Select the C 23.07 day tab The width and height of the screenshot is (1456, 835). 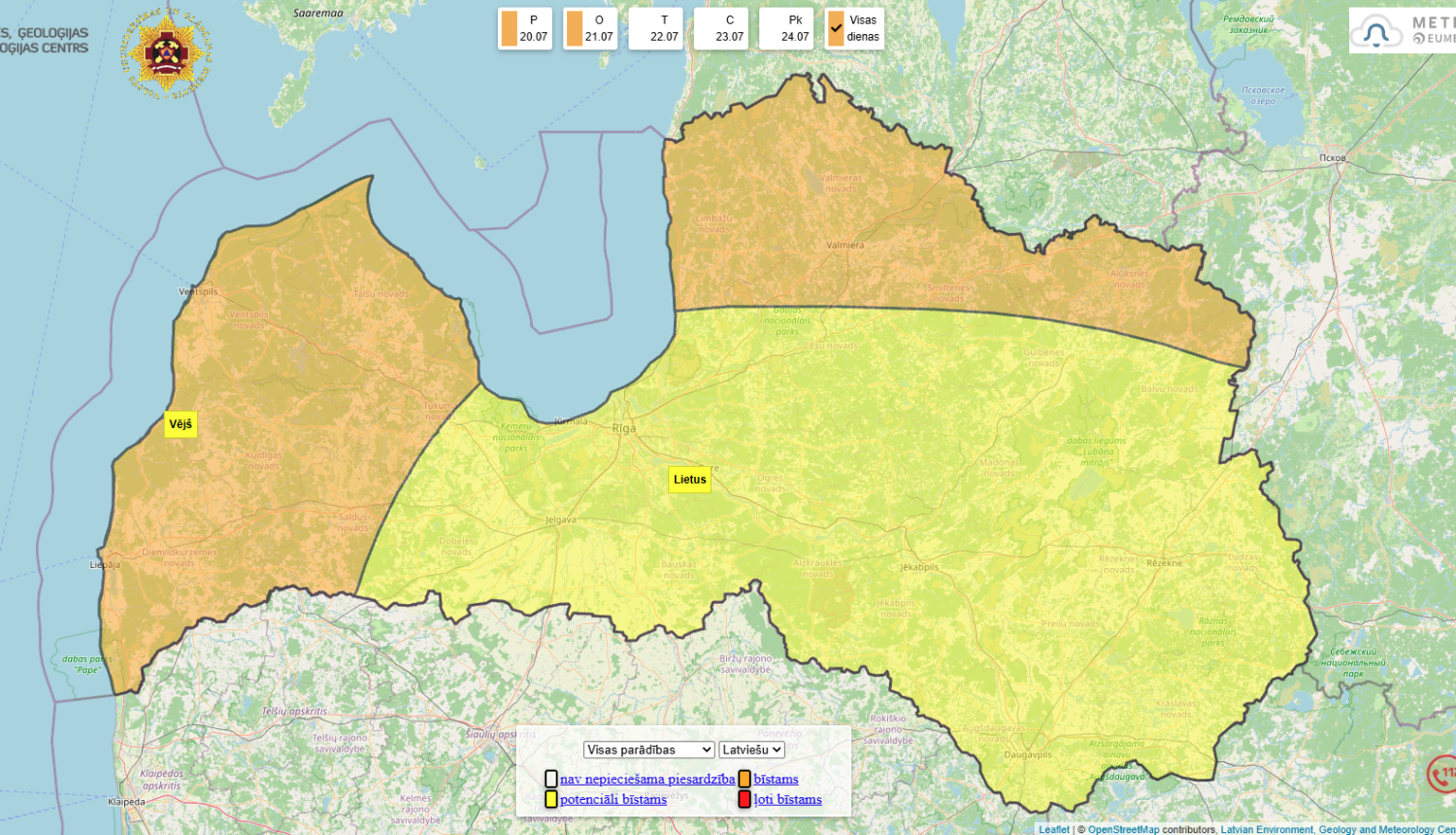pyautogui.click(x=721, y=28)
